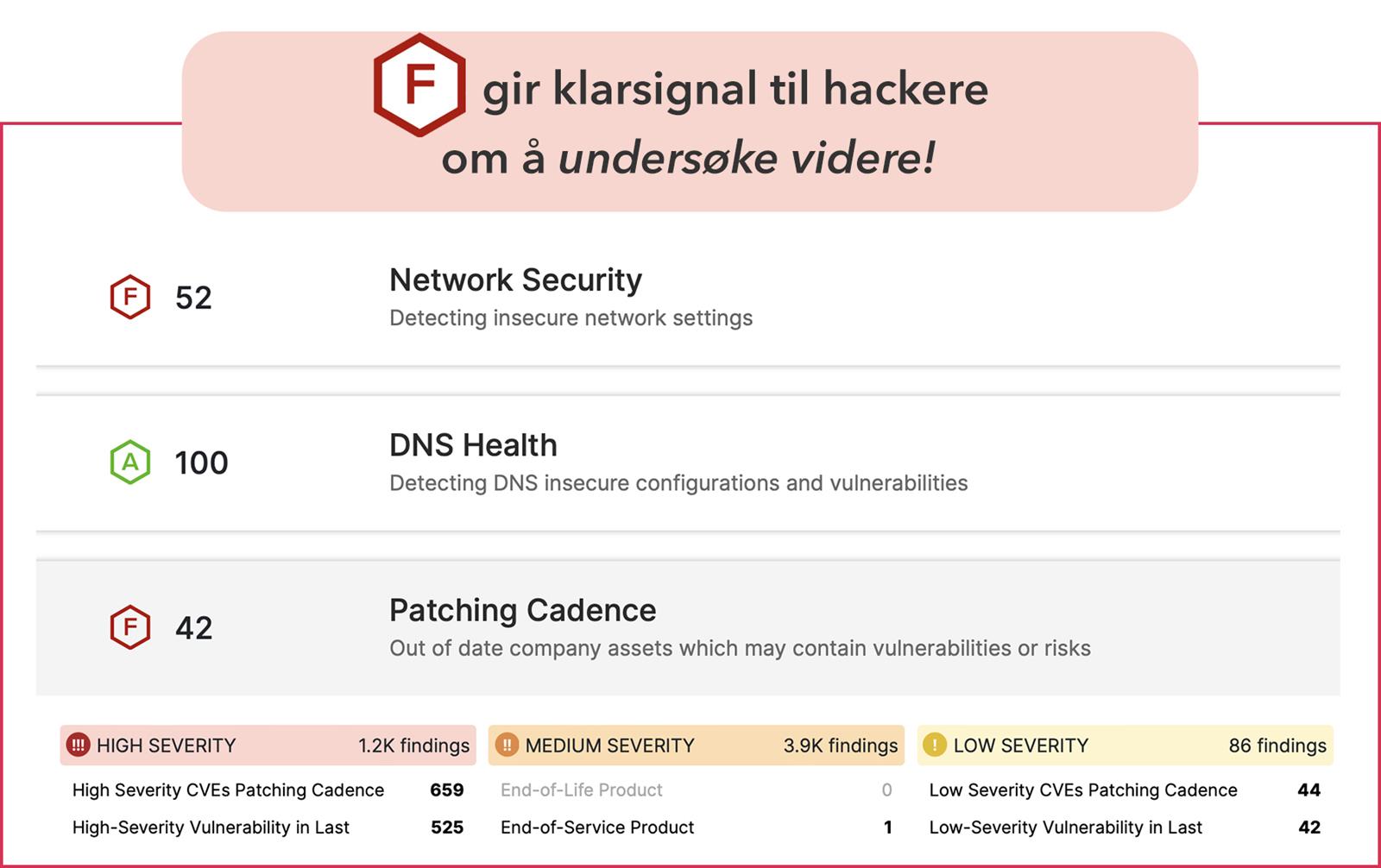Click the Medium Severity orange alert icon
The width and height of the screenshot is (1381, 868).
coord(507,745)
